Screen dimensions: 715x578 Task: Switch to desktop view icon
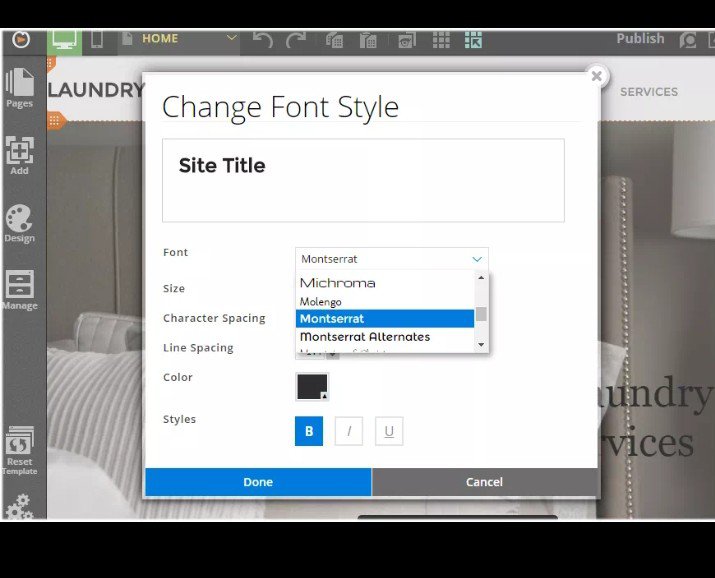pyautogui.click(x=65, y=40)
